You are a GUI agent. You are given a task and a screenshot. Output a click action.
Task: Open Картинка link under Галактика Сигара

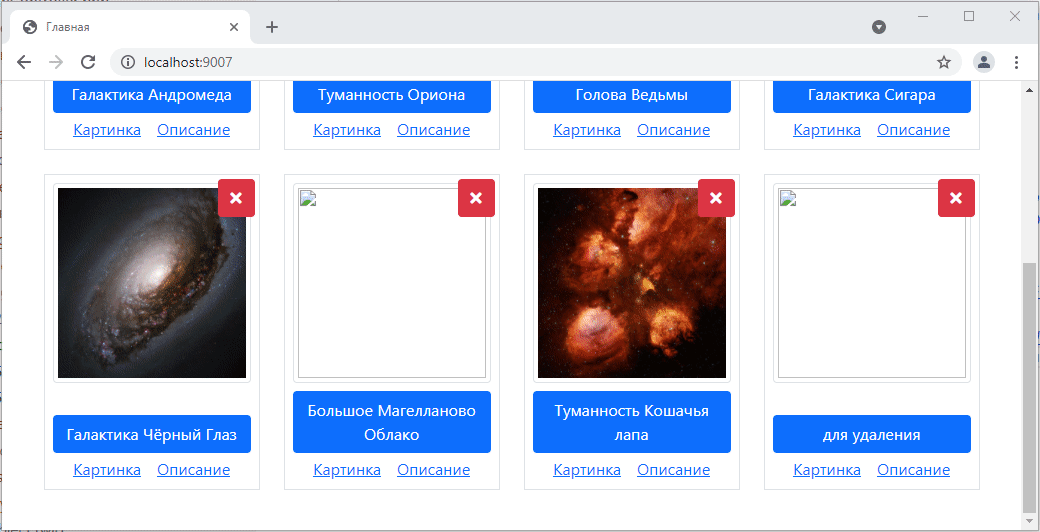pyautogui.click(x=827, y=130)
